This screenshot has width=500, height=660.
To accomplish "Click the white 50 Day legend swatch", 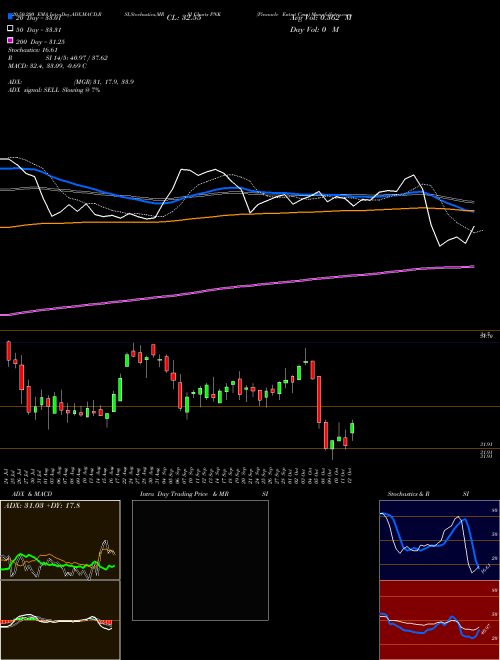I will click(x=11, y=29).
